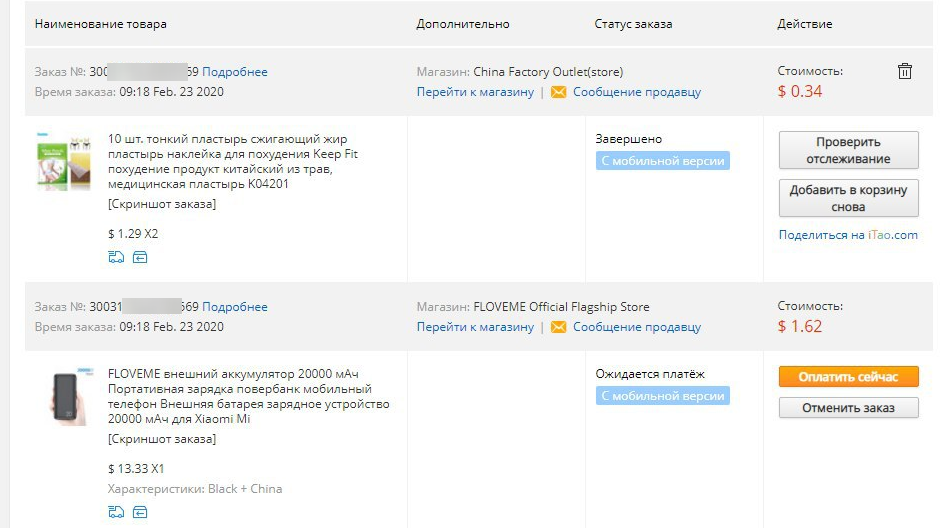The width and height of the screenshot is (946, 528).
Task: Cancel order with Отменить заказ button
Action: (848, 408)
